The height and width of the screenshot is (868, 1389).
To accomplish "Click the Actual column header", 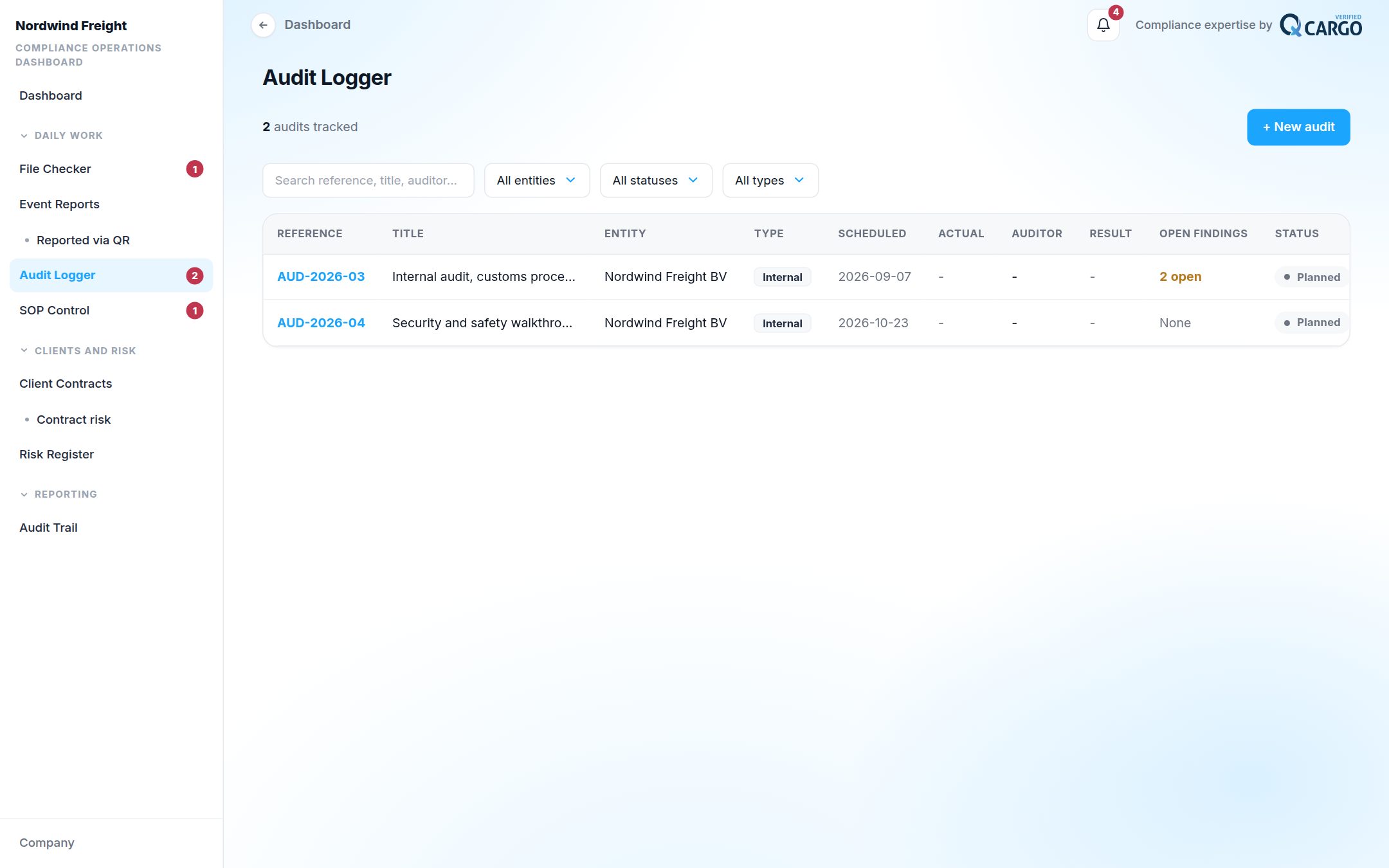I will click(x=961, y=233).
